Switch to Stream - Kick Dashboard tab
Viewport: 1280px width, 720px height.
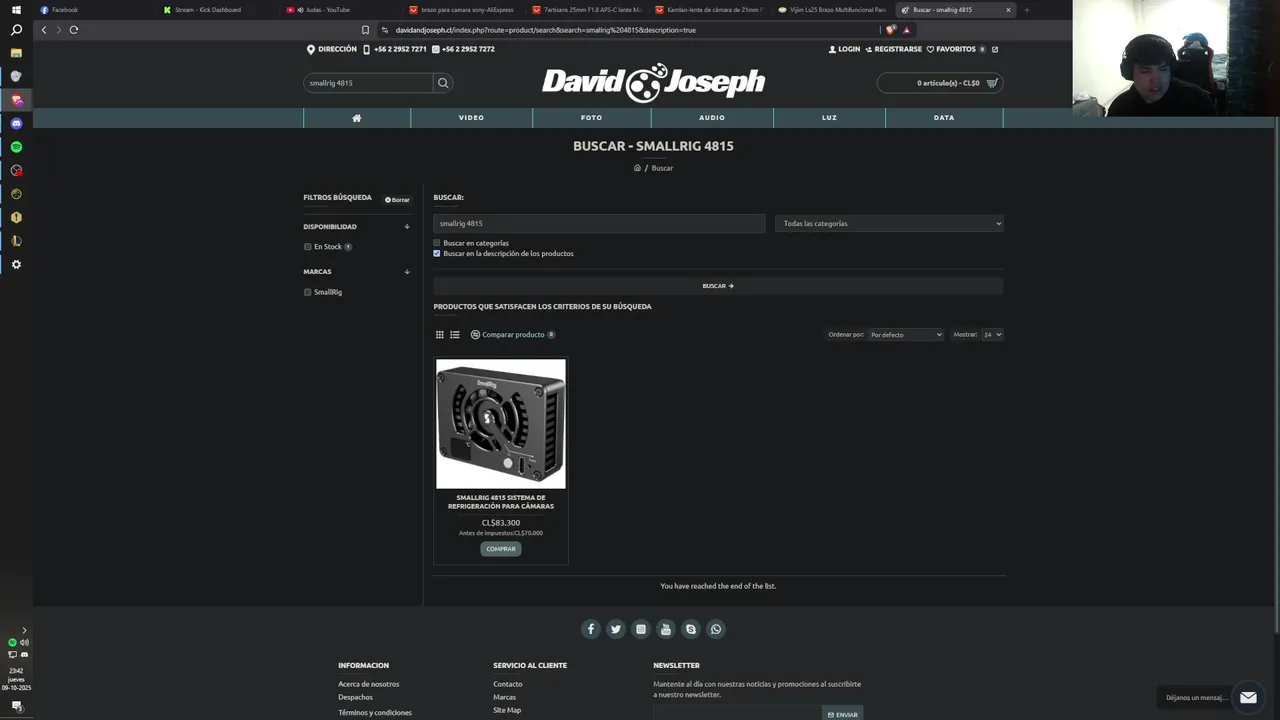(x=215, y=10)
